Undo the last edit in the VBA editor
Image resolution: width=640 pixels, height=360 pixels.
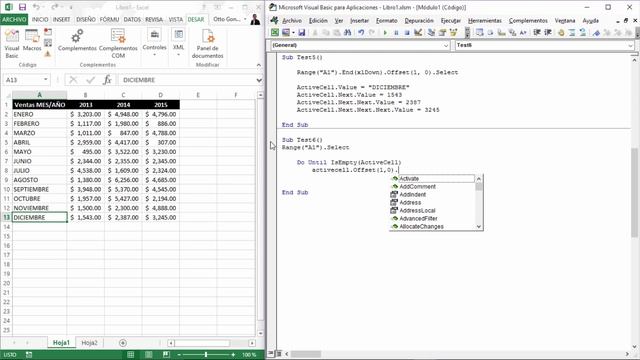[x=361, y=33]
